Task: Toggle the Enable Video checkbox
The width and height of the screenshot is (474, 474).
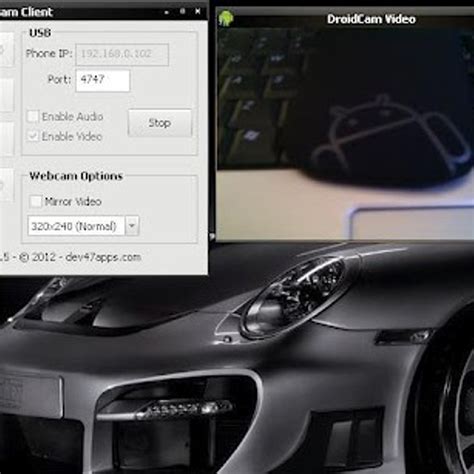Action: (x=33, y=136)
